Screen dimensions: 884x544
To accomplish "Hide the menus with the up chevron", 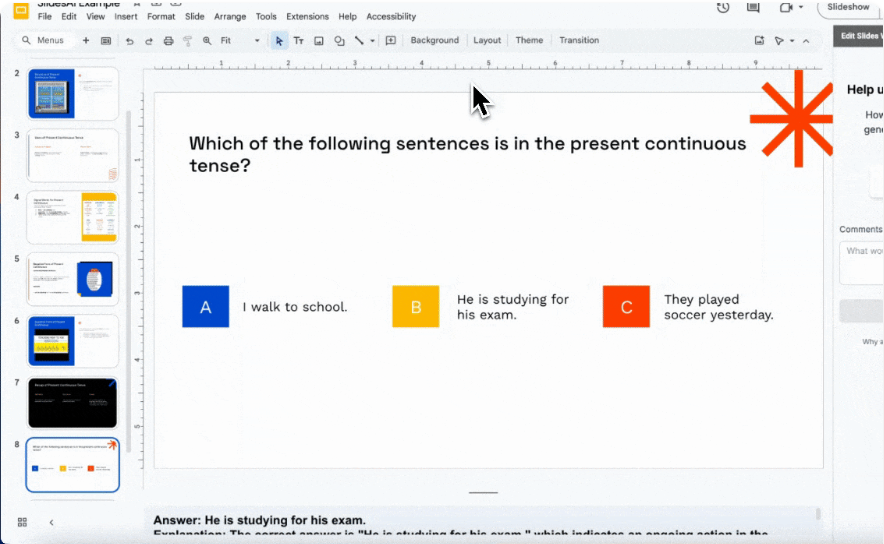I will tap(808, 41).
